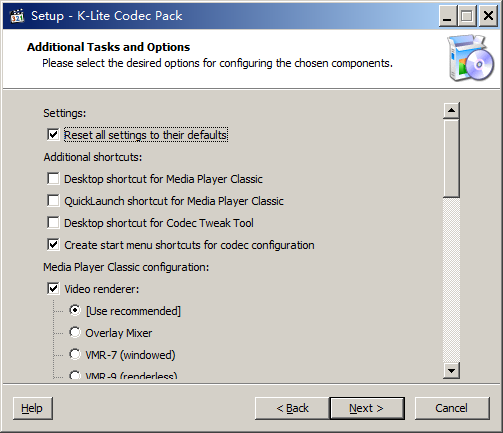Click the scrollbar down arrow
The width and height of the screenshot is (503, 433).
[451, 371]
